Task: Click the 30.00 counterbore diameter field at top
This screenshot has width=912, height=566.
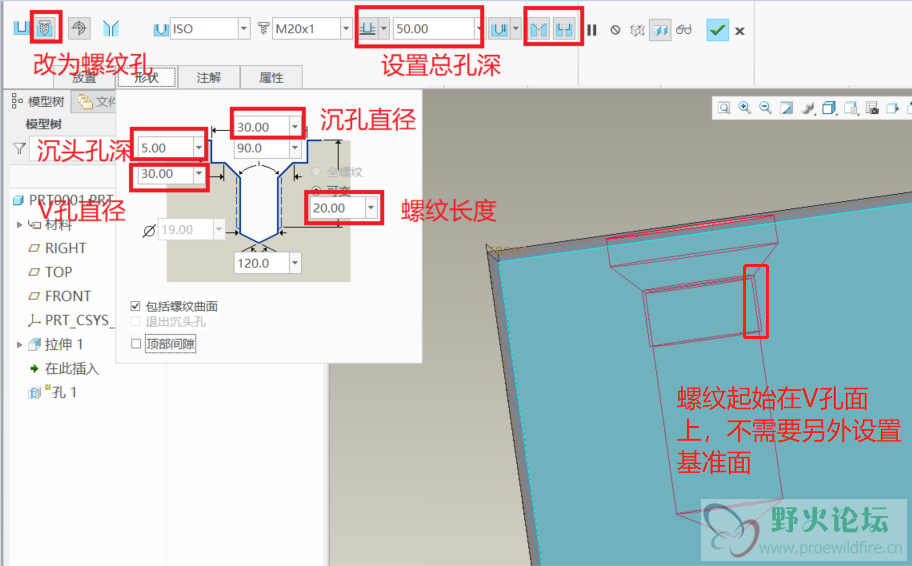Action: point(262,127)
